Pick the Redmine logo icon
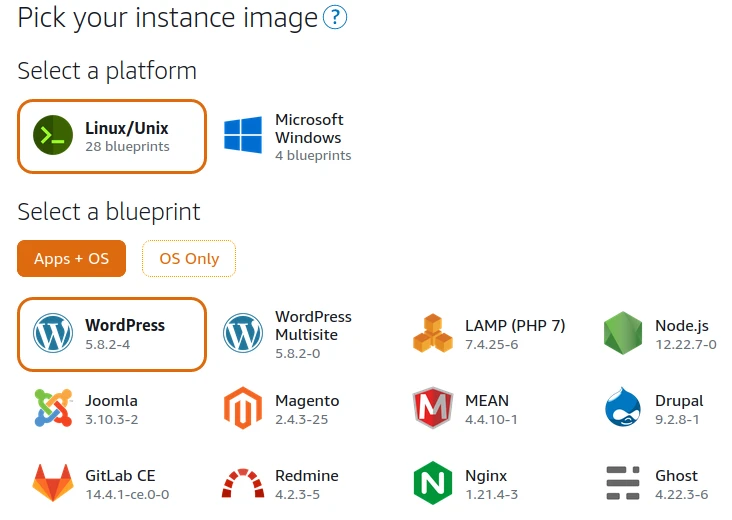The width and height of the screenshot is (732, 520). coord(243,484)
